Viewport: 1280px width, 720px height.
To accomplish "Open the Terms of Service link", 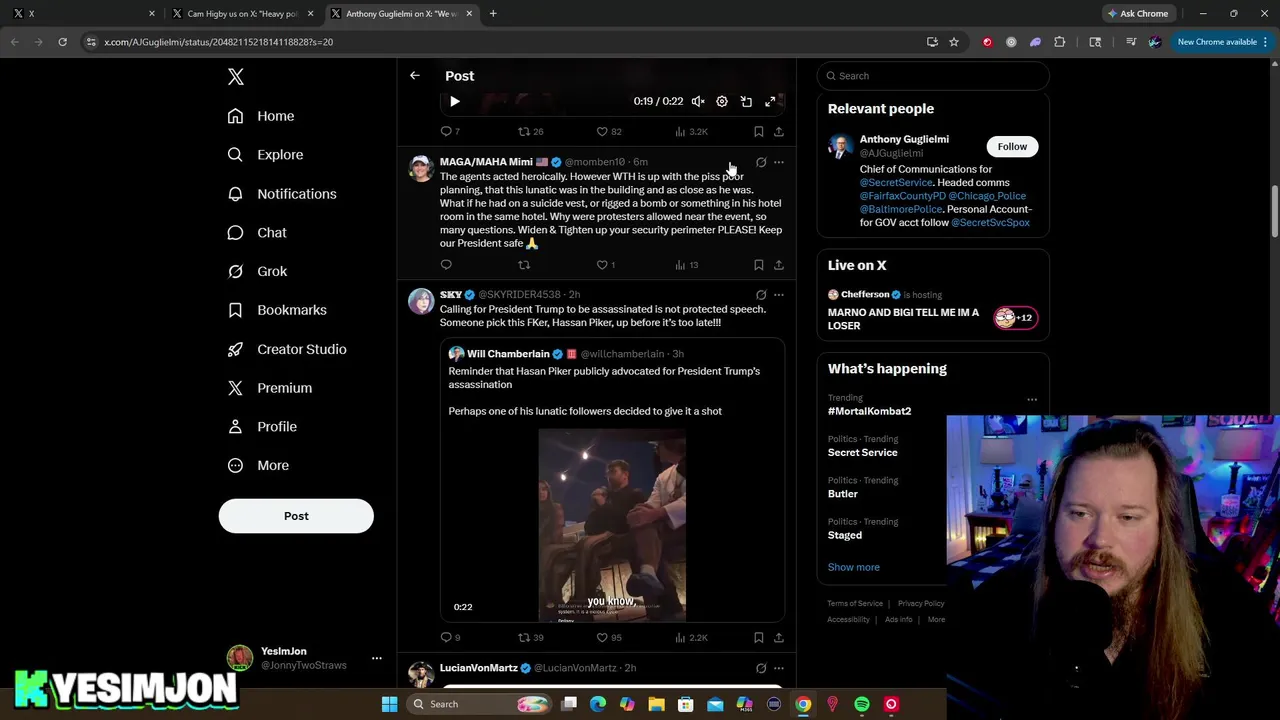I will click(x=855, y=604).
